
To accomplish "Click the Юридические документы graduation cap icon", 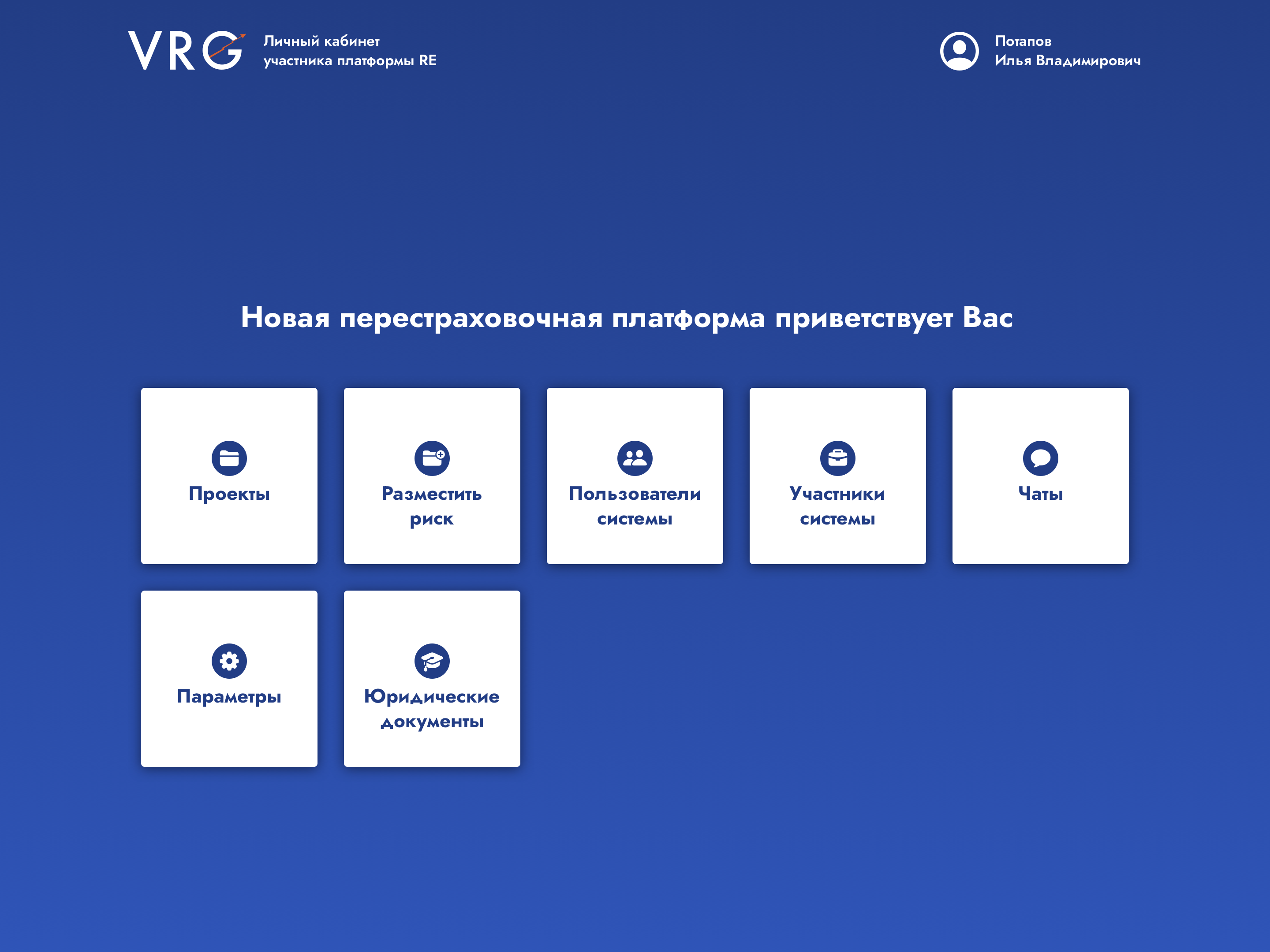I will click(x=432, y=661).
